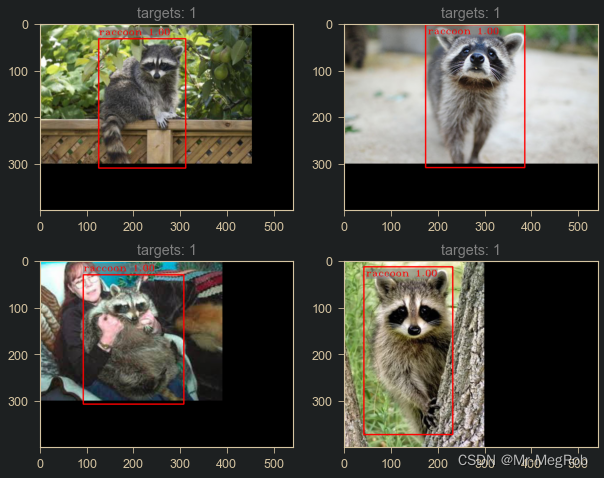Click x-axis tick "100" of walking raccoon plot
The width and height of the screenshot is (604, 478).
point(391,227)
